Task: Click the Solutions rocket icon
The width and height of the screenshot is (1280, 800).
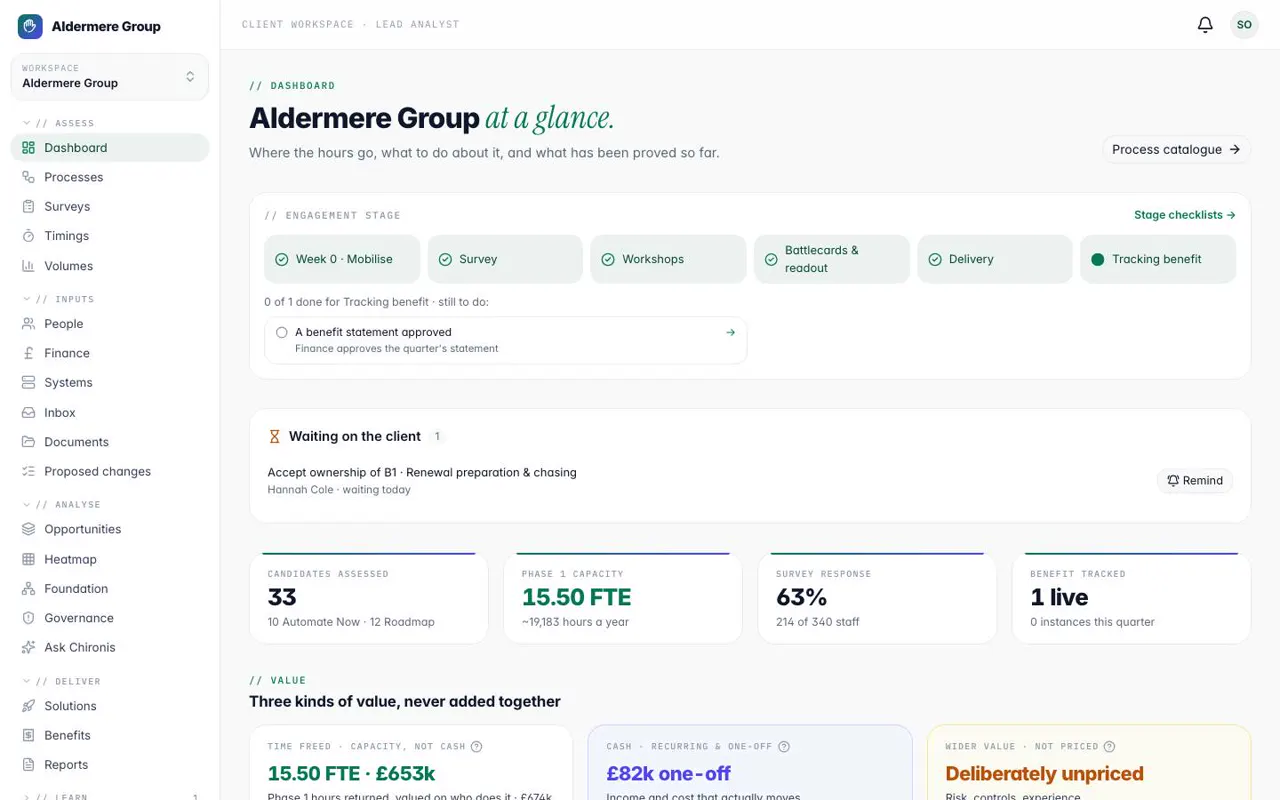Action: 28,706
